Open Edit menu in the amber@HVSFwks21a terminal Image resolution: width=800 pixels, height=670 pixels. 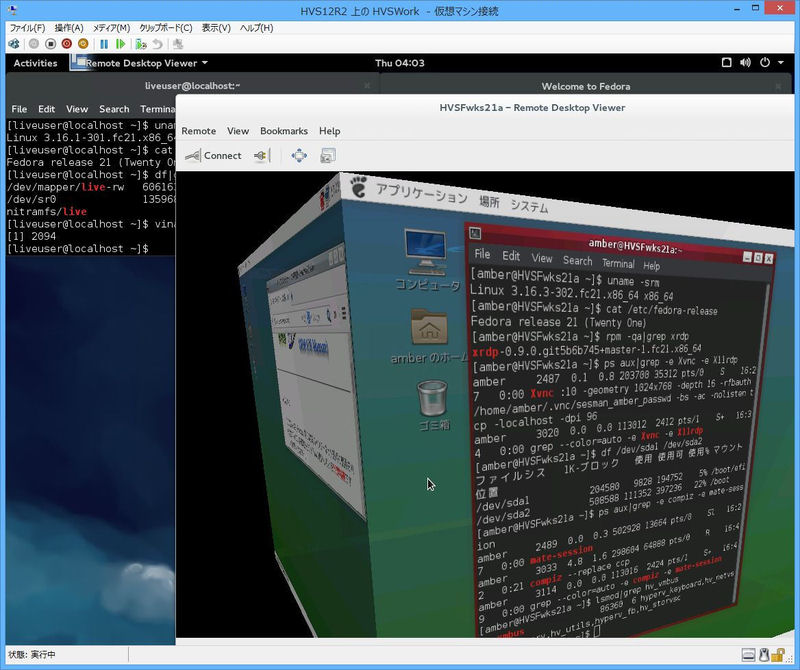pos(511,256)
